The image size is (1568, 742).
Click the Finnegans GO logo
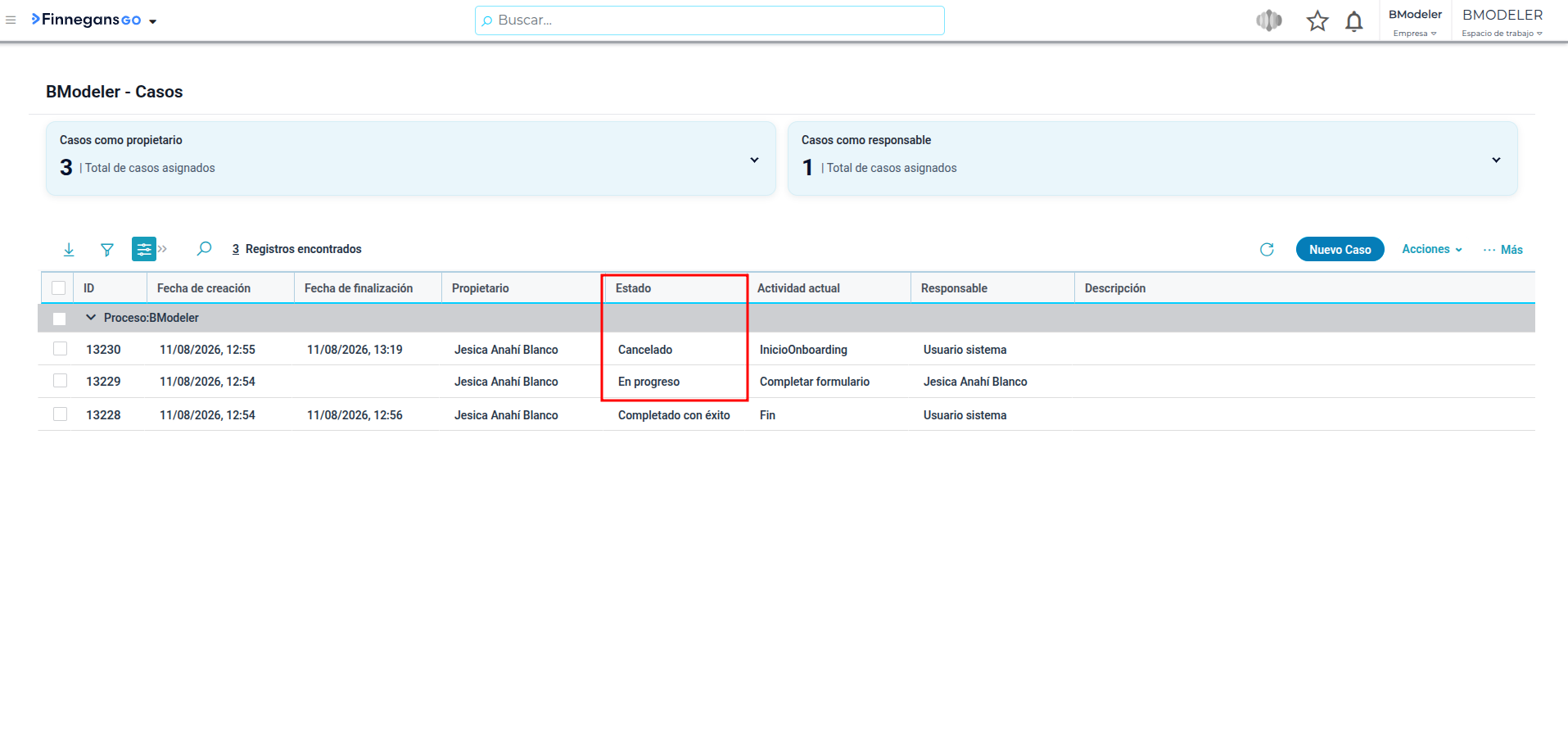coord(86,20)
